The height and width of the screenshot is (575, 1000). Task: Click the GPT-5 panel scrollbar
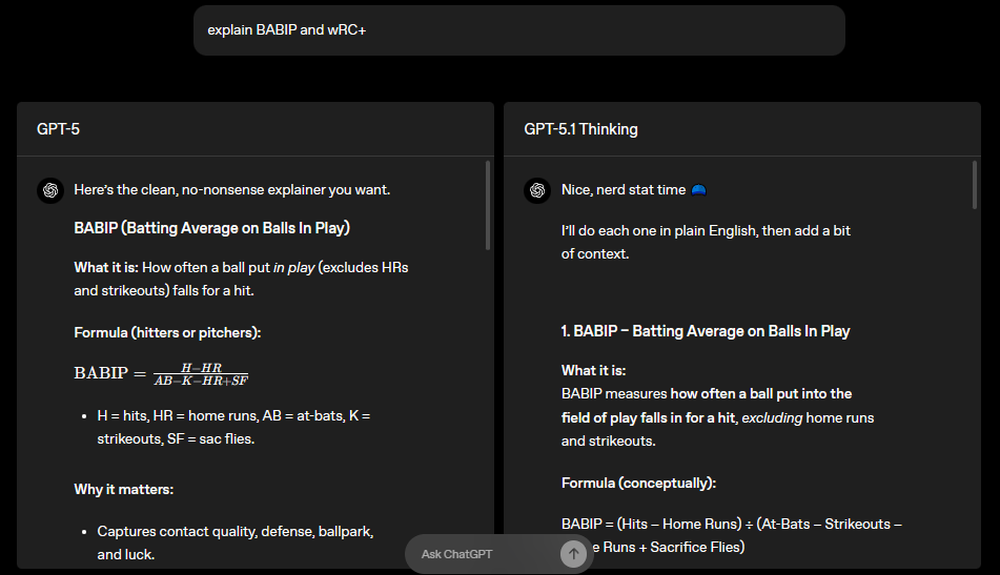click(488, 205)
